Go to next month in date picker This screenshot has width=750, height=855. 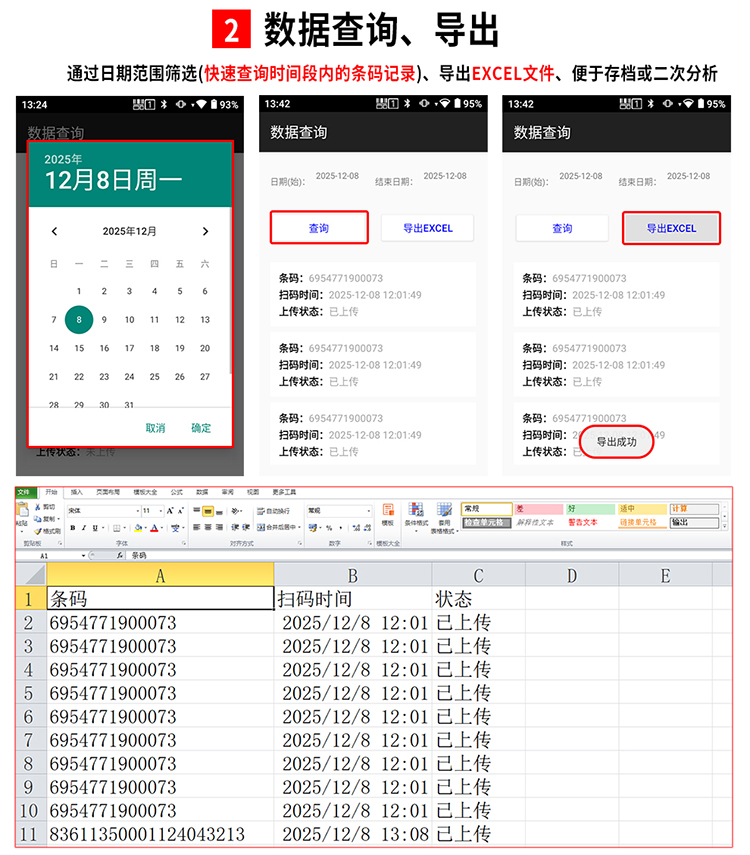point(205,231)
